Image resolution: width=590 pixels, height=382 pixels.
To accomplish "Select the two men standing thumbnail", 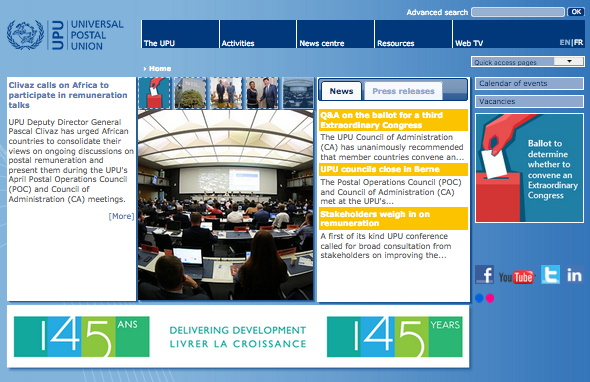I will [x=226, y=93].
